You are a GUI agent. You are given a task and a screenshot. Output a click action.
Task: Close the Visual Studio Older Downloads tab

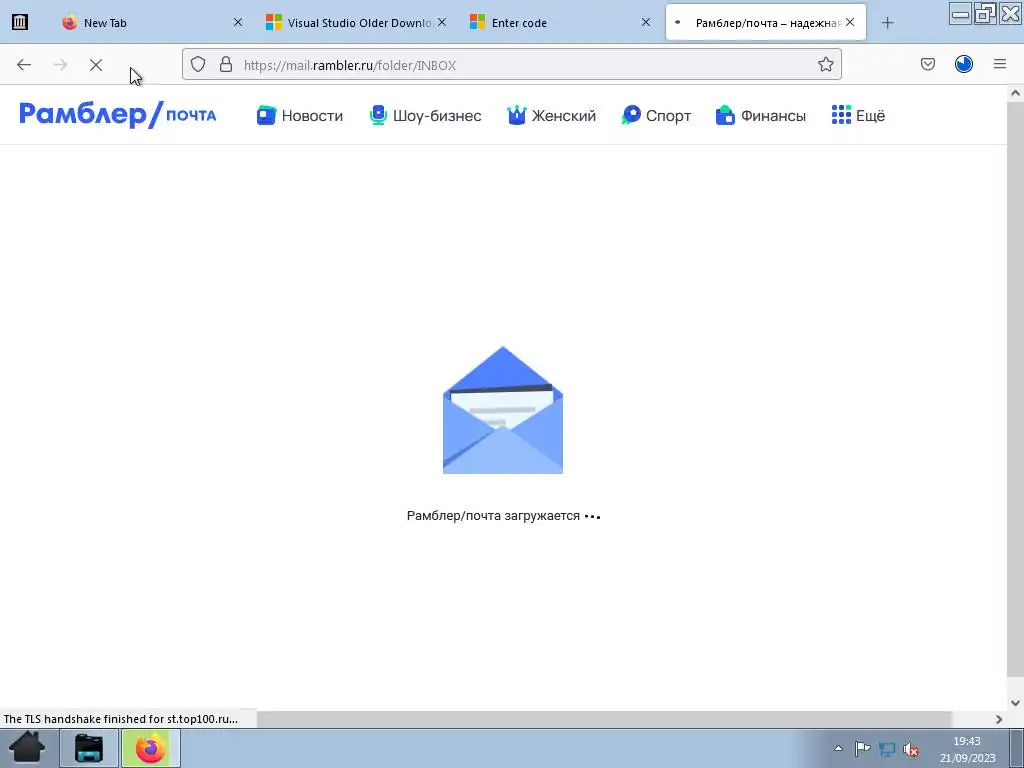click(442, 22)
